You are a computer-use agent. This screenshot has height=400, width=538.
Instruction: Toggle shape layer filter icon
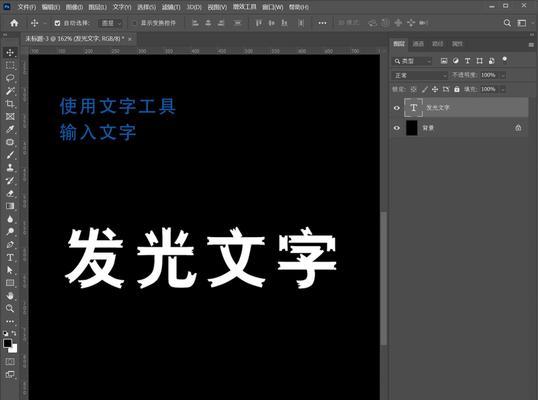tap(479, 61)
